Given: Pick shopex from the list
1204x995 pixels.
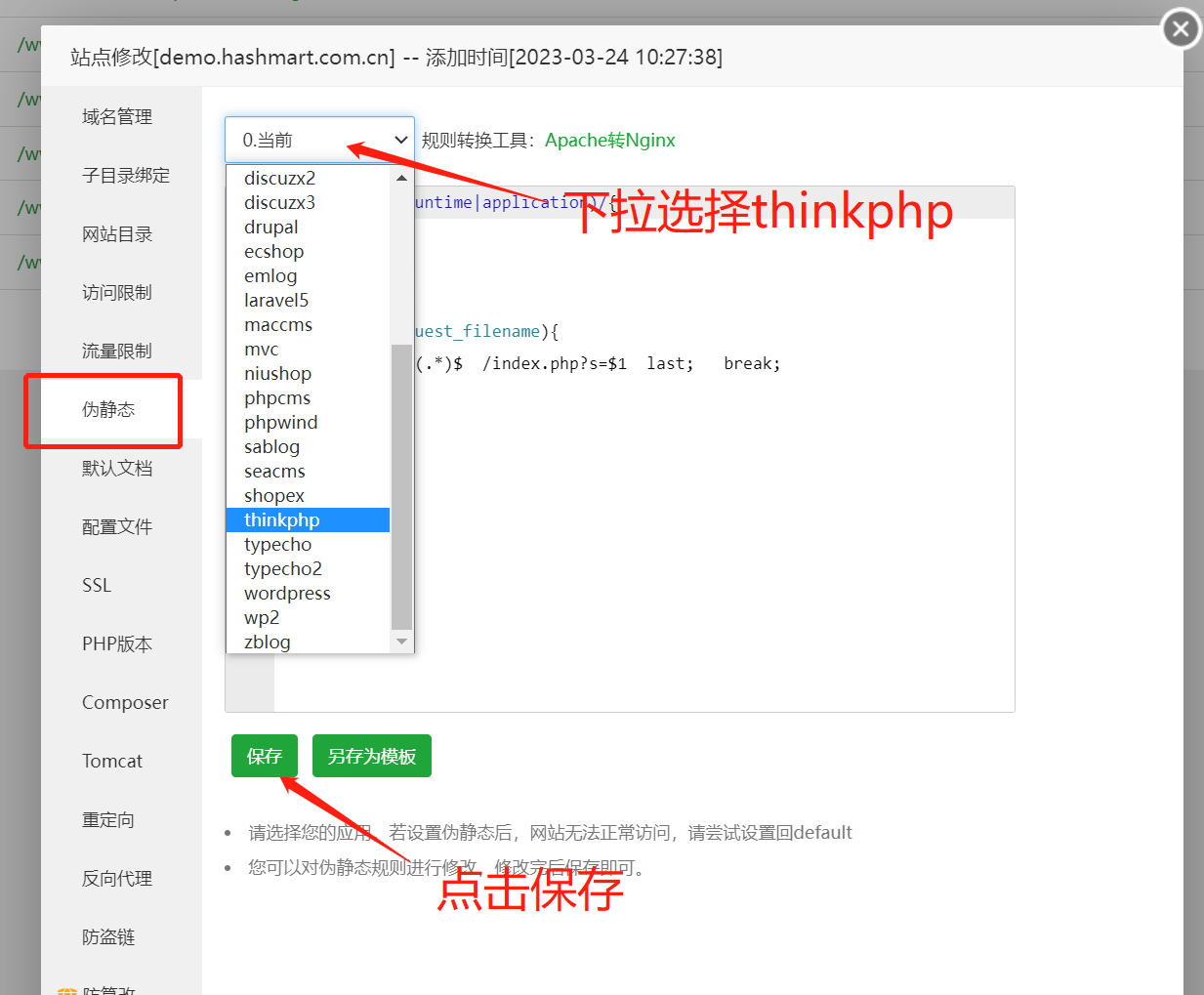Looking at the screenshot, I should pyautogui.click(x=308, y=495).
